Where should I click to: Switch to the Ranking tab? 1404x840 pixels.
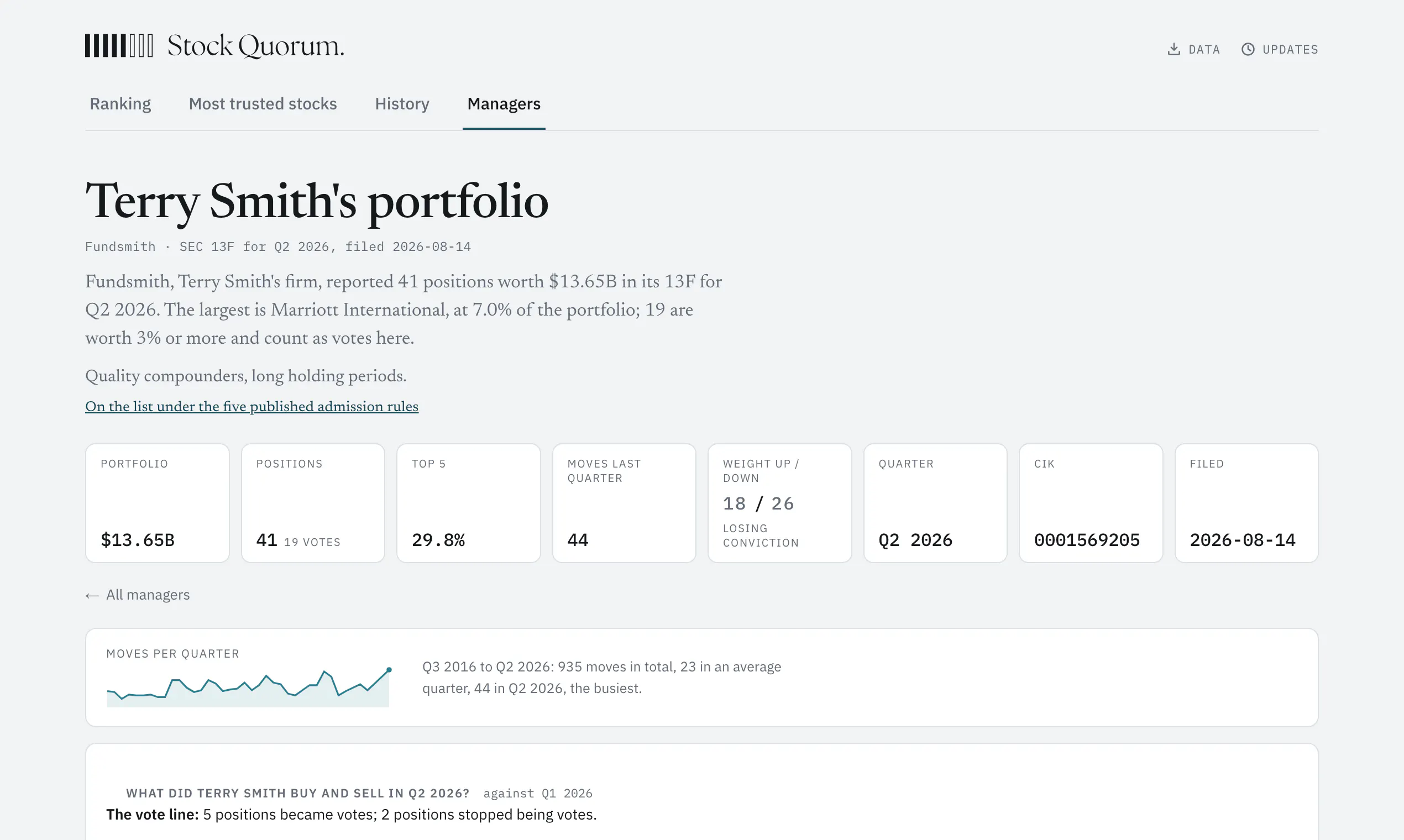coord(120,104)
